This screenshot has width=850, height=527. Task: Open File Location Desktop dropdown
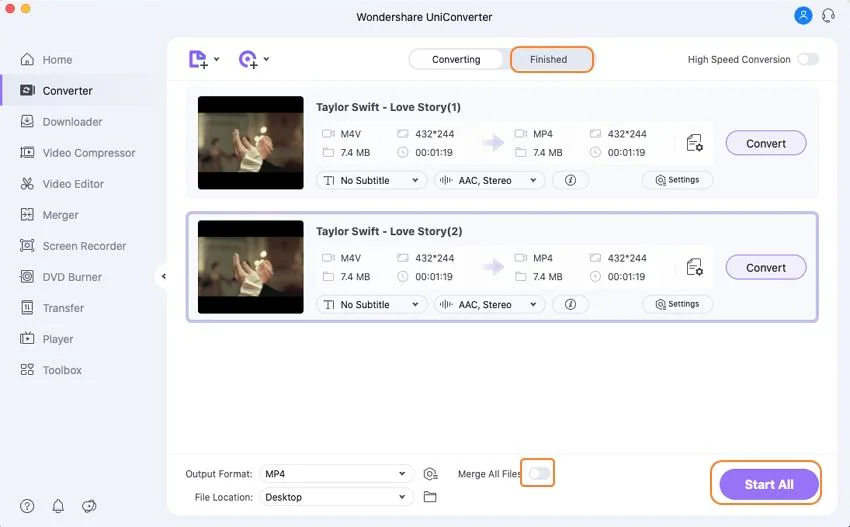coord(336,497)
